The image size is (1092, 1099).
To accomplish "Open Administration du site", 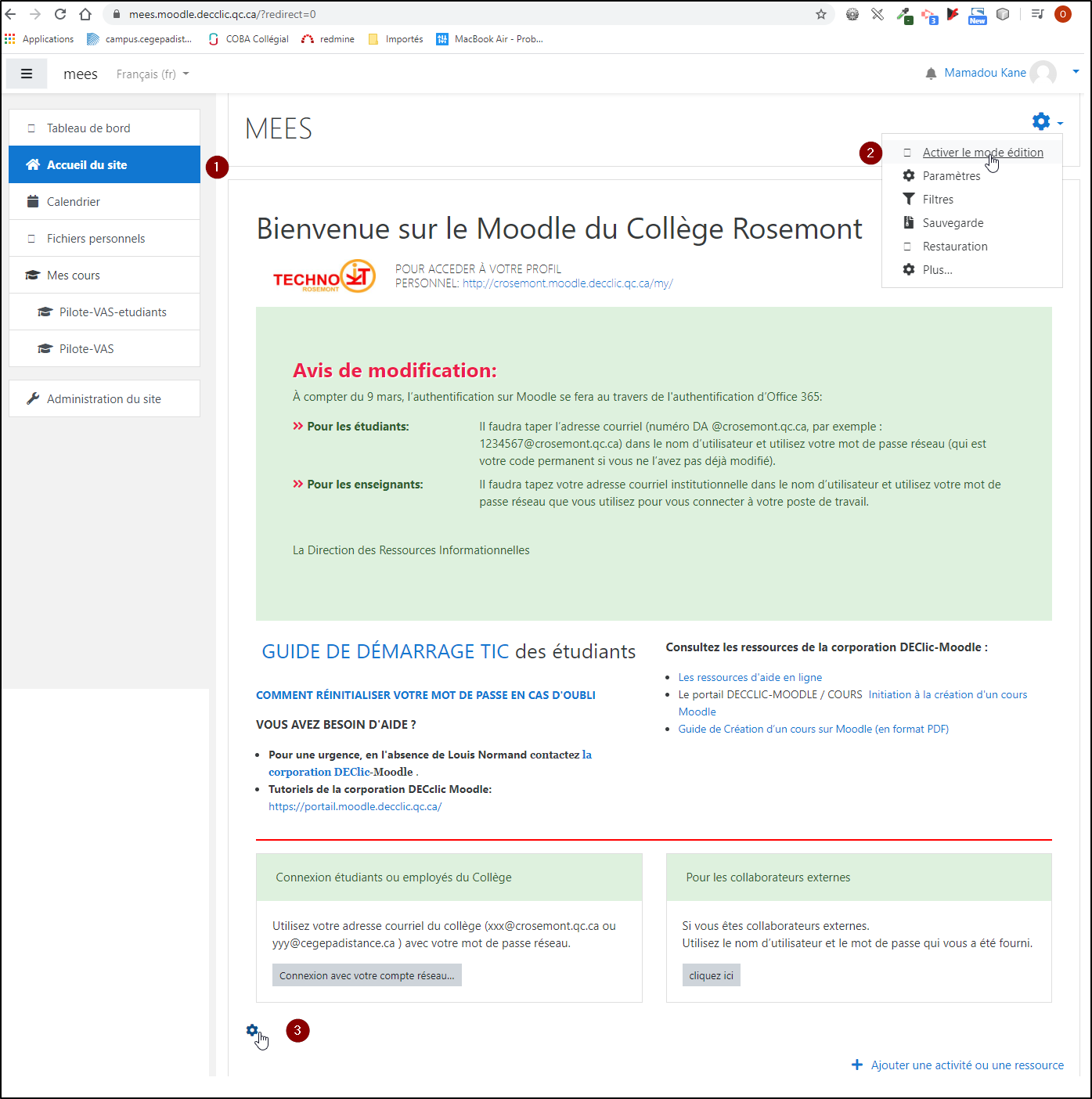I will (103, 399).
